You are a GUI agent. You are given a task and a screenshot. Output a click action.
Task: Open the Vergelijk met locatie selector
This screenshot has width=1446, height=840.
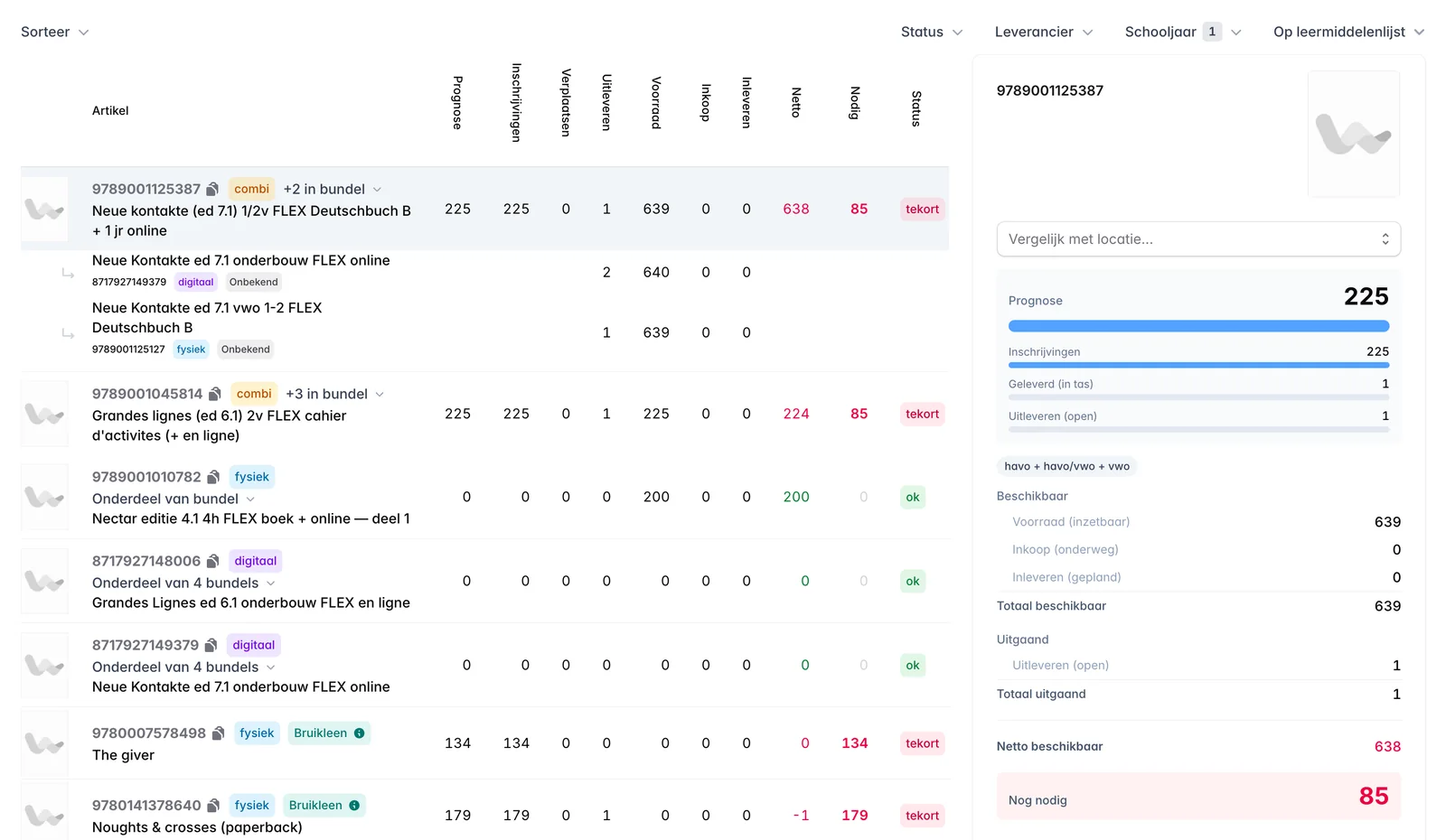[1198, 239]
